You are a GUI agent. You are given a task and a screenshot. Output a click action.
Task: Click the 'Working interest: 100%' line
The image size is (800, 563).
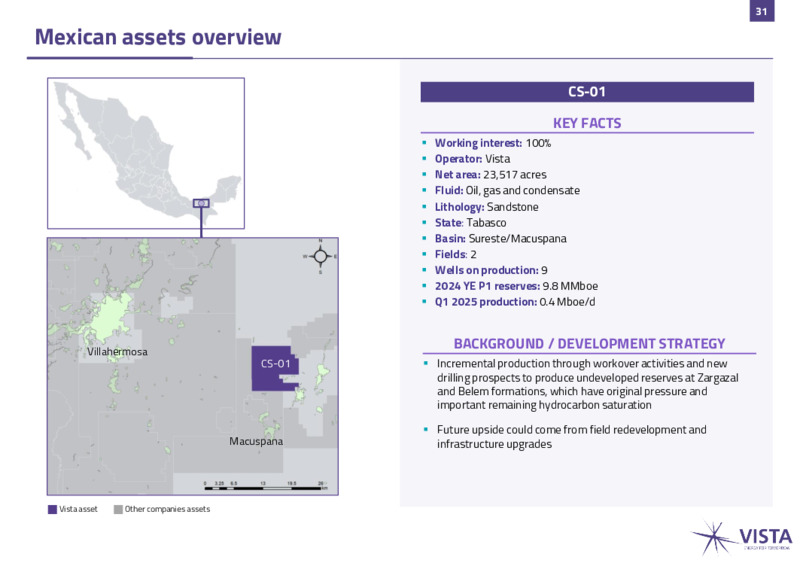(x=493, y=143)
